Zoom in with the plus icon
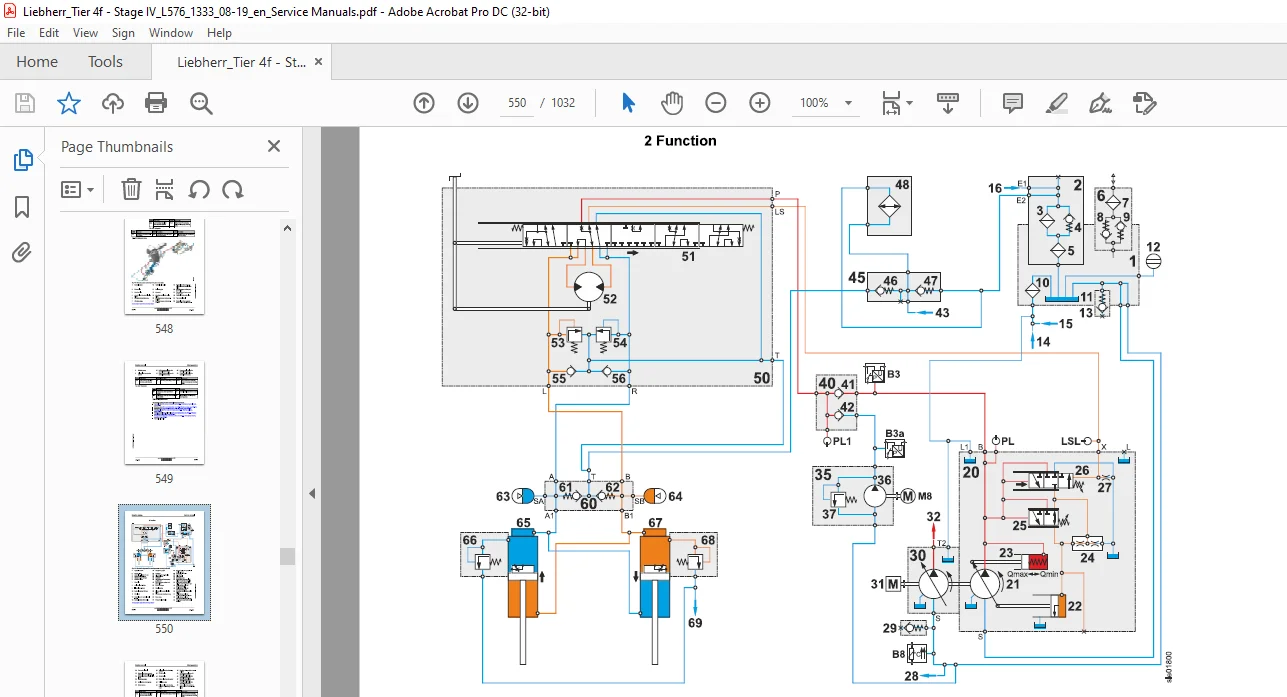Screen dimensions: 1287x697 click(760, 103)
